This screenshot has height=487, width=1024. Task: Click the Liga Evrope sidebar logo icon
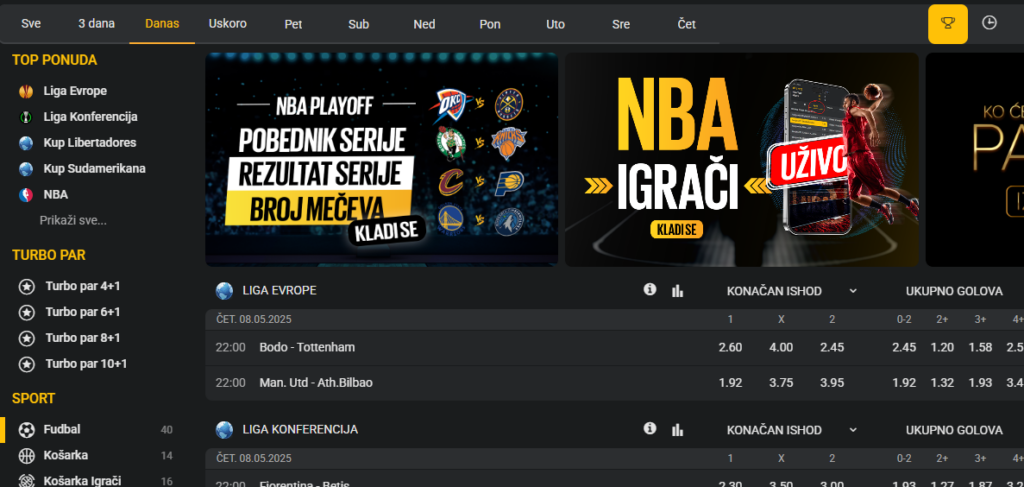(x=26, y=91)
